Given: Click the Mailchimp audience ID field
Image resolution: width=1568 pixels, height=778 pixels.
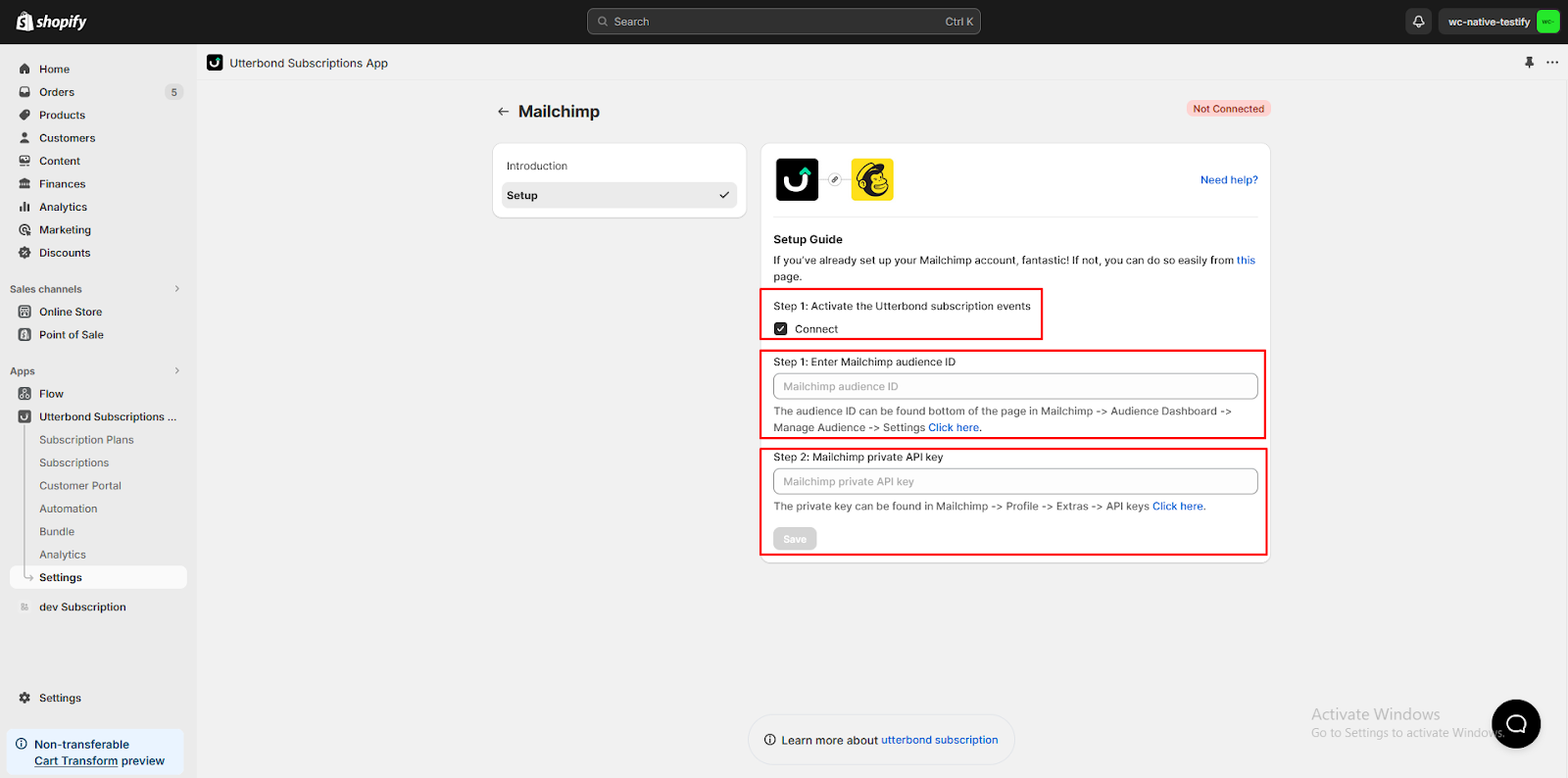Looking at the screenshot, I should pyautogui.click(x=1015, y=386).
